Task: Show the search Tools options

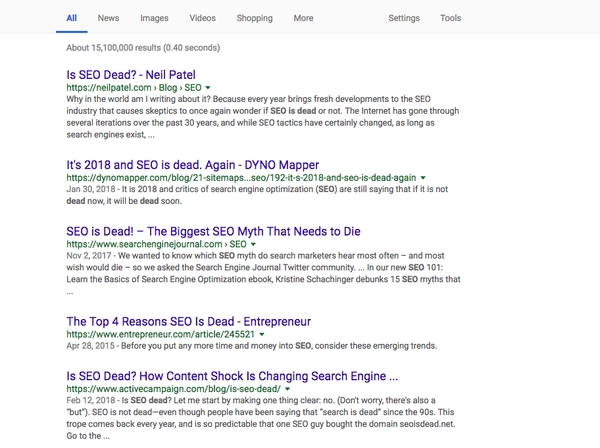Action: [x=450, y=18]
